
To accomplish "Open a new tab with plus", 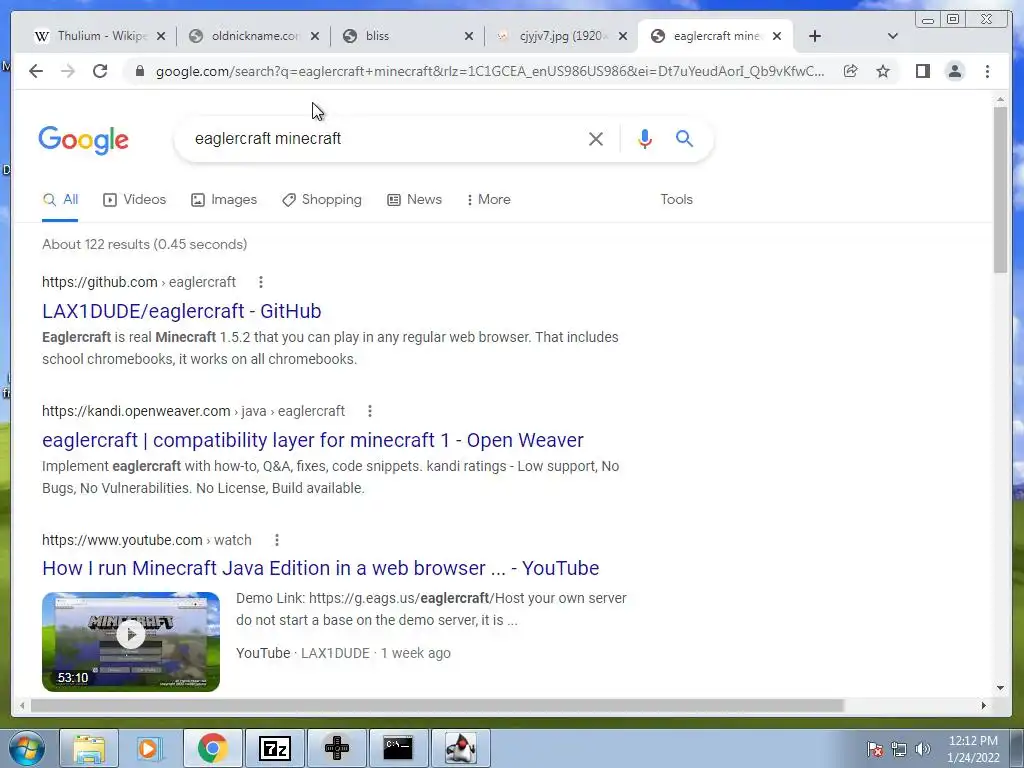I will tap(814, 36).
